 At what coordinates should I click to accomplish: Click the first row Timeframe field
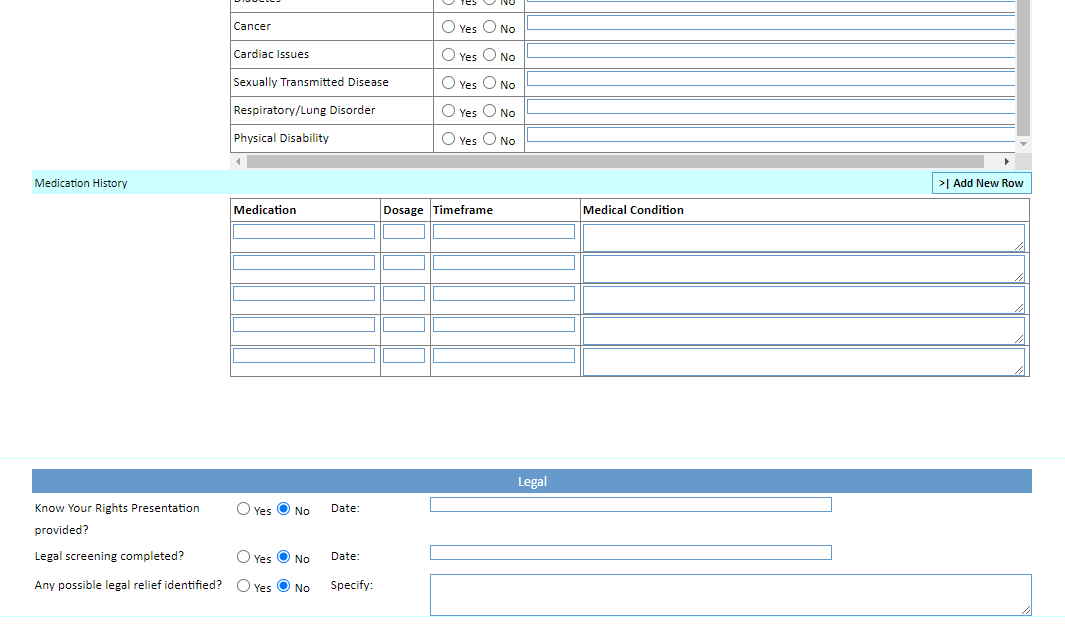tap(504, 232)
